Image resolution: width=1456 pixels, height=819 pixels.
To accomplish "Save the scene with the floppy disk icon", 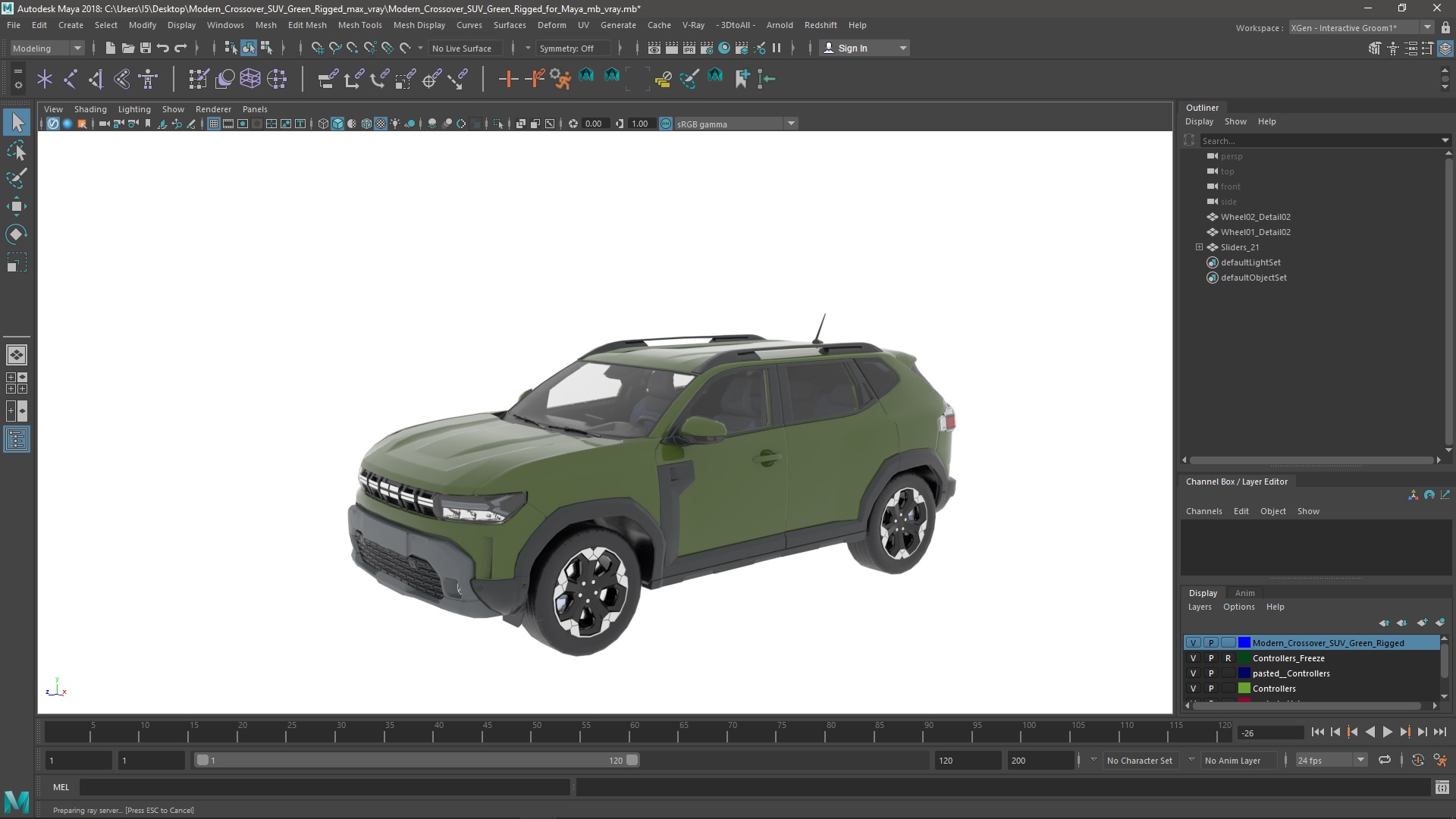I will [145, 48].
